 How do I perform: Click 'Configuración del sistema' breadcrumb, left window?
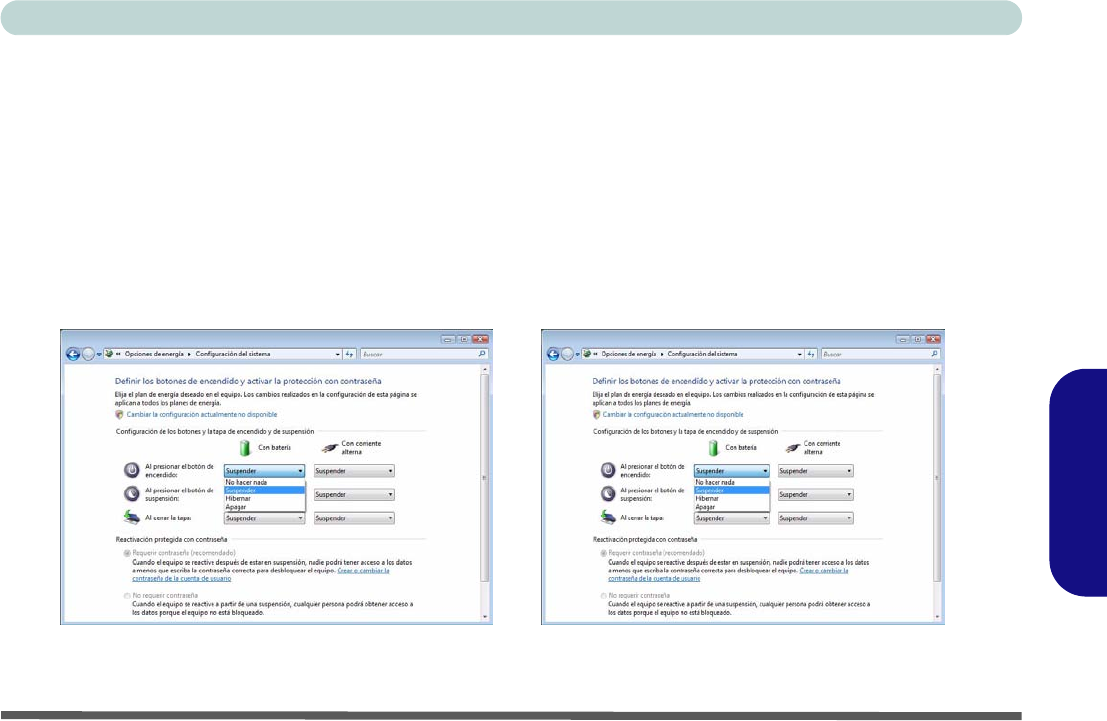click(x=233, y=354)
